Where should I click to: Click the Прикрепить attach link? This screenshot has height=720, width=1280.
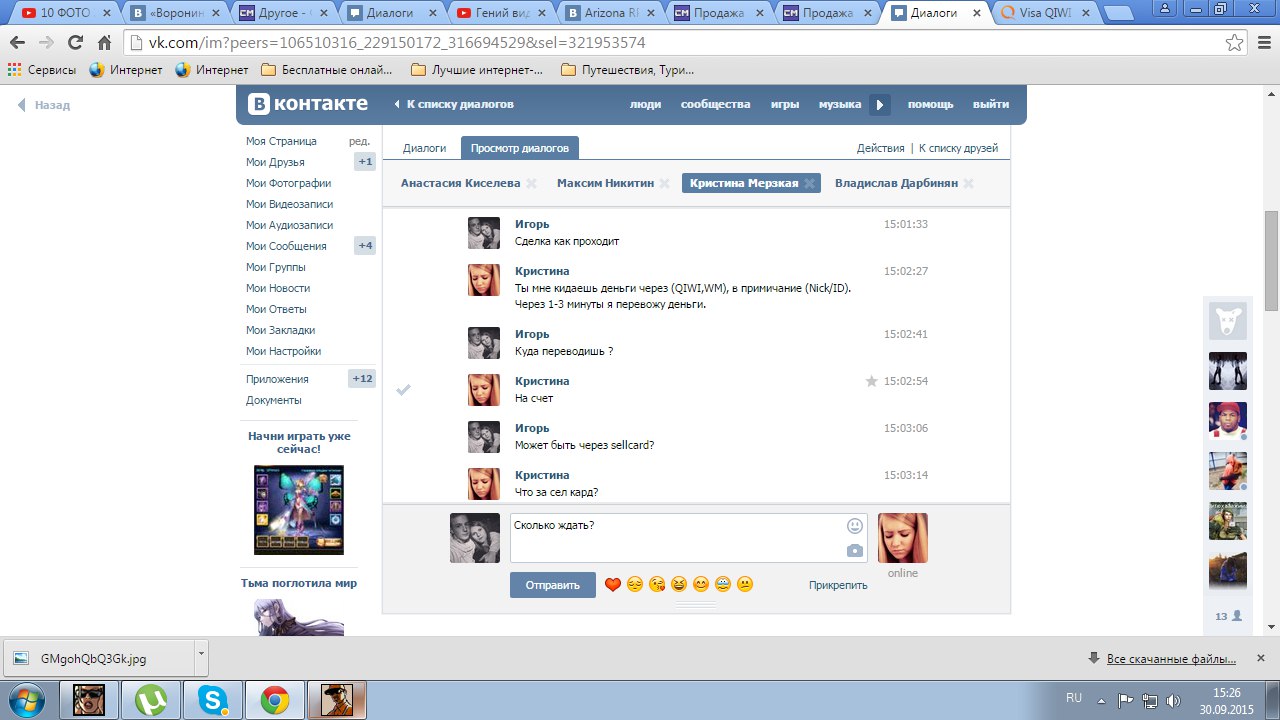[838, 585]
